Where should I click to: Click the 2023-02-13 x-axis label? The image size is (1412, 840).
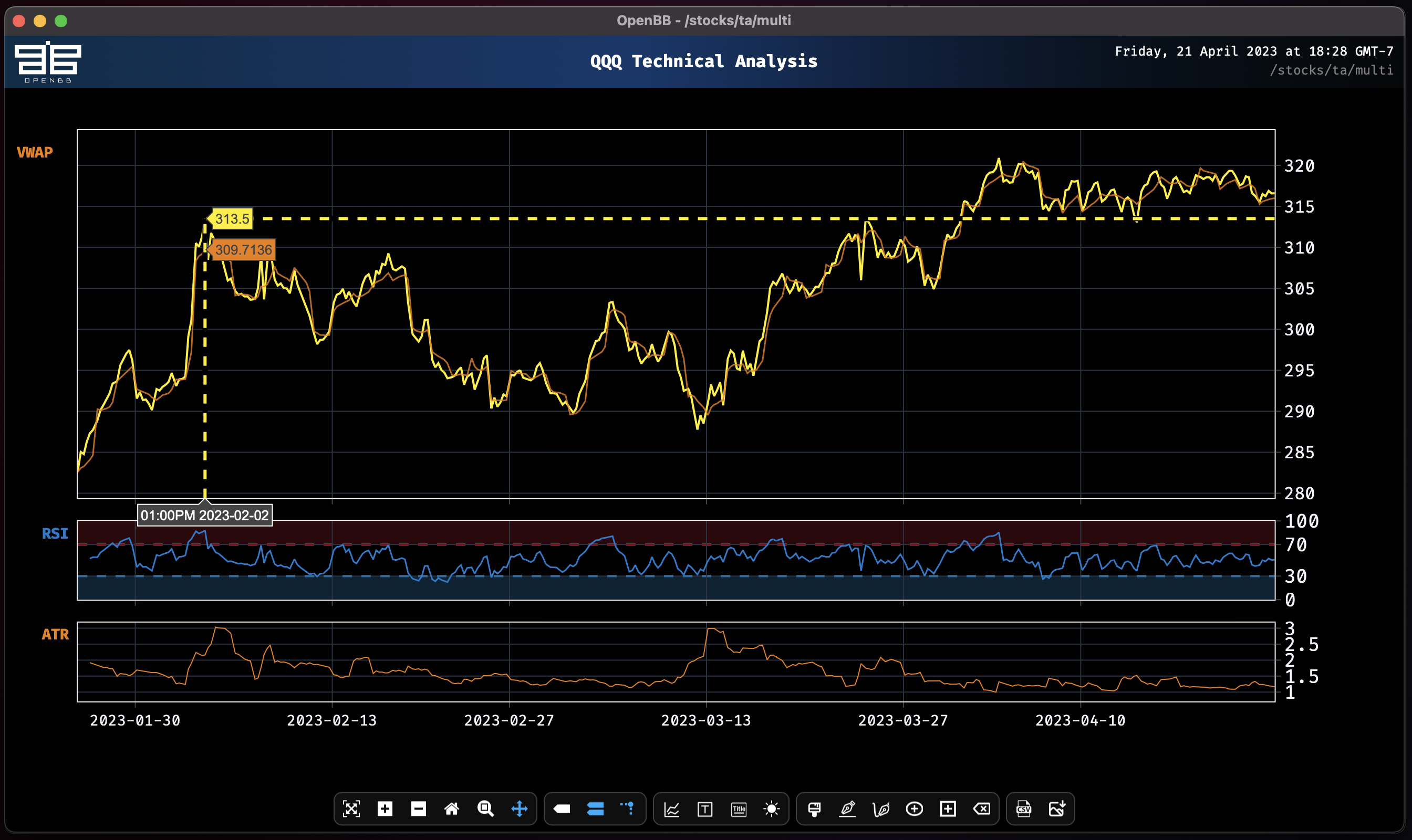pos(331,721)
